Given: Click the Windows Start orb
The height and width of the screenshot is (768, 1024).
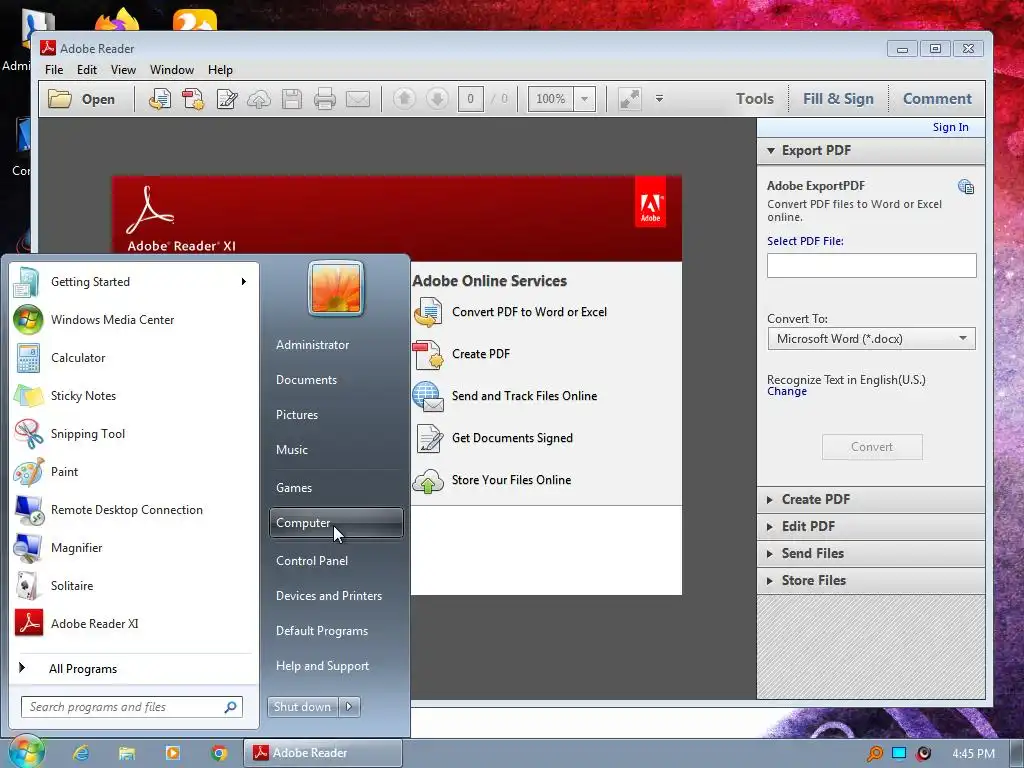Looking at the screenshot, I should (26, 752).
